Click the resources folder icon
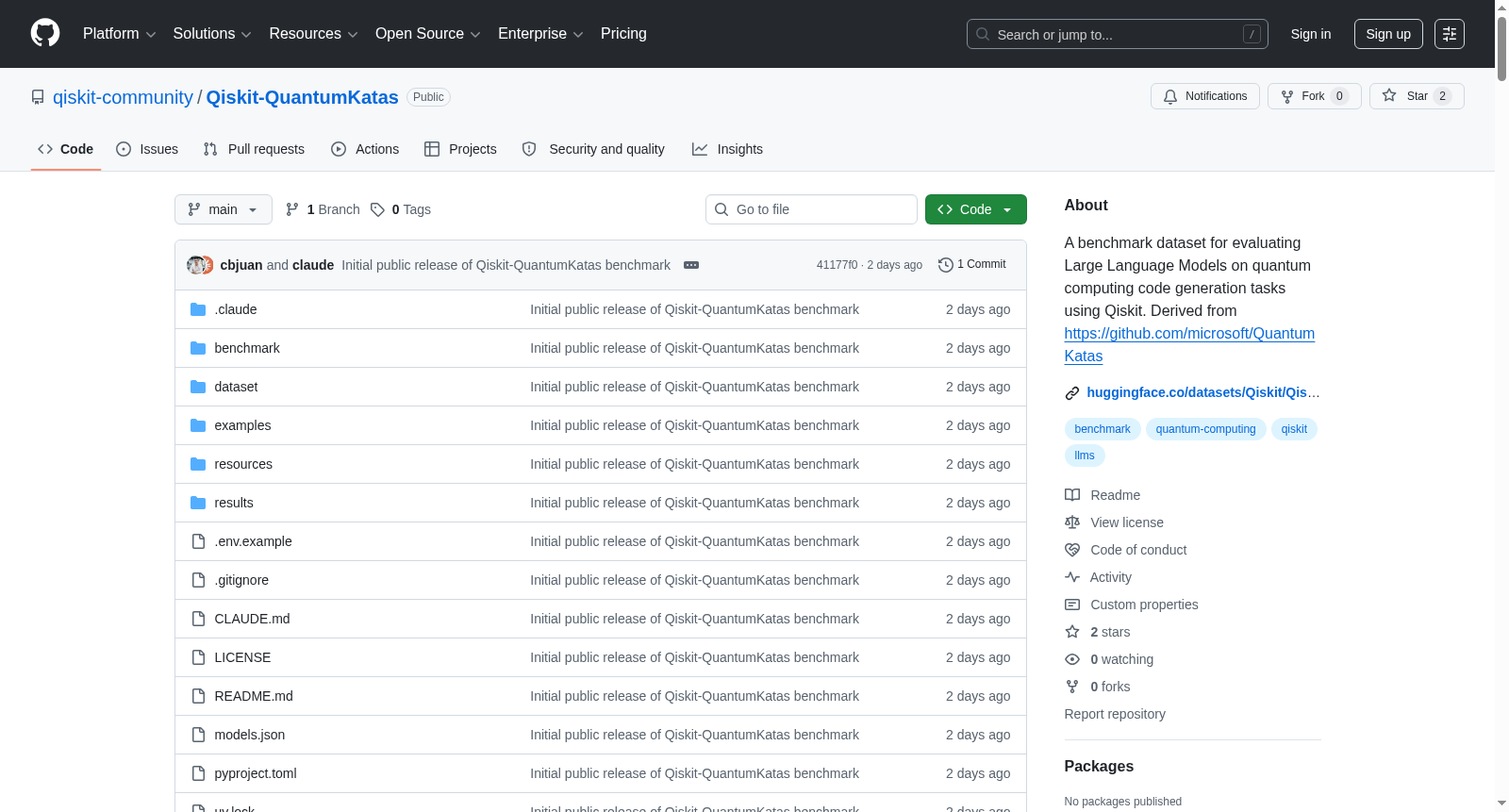The width and height of the screenshot is (1509, 812). pyautogui.click(x=198, y=464)
